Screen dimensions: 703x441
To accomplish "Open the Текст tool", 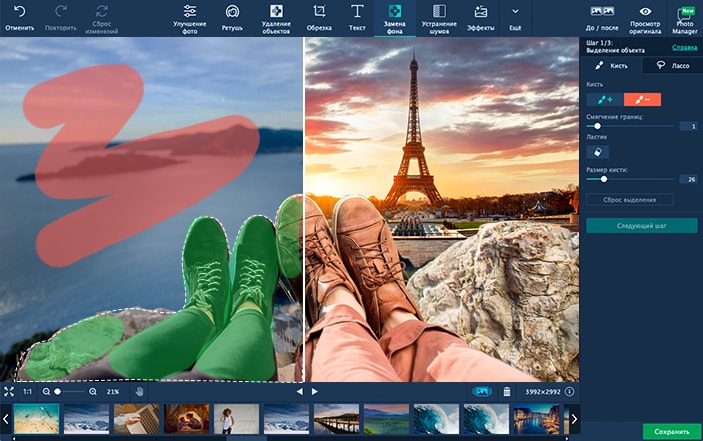I will (x=356, y=17).
